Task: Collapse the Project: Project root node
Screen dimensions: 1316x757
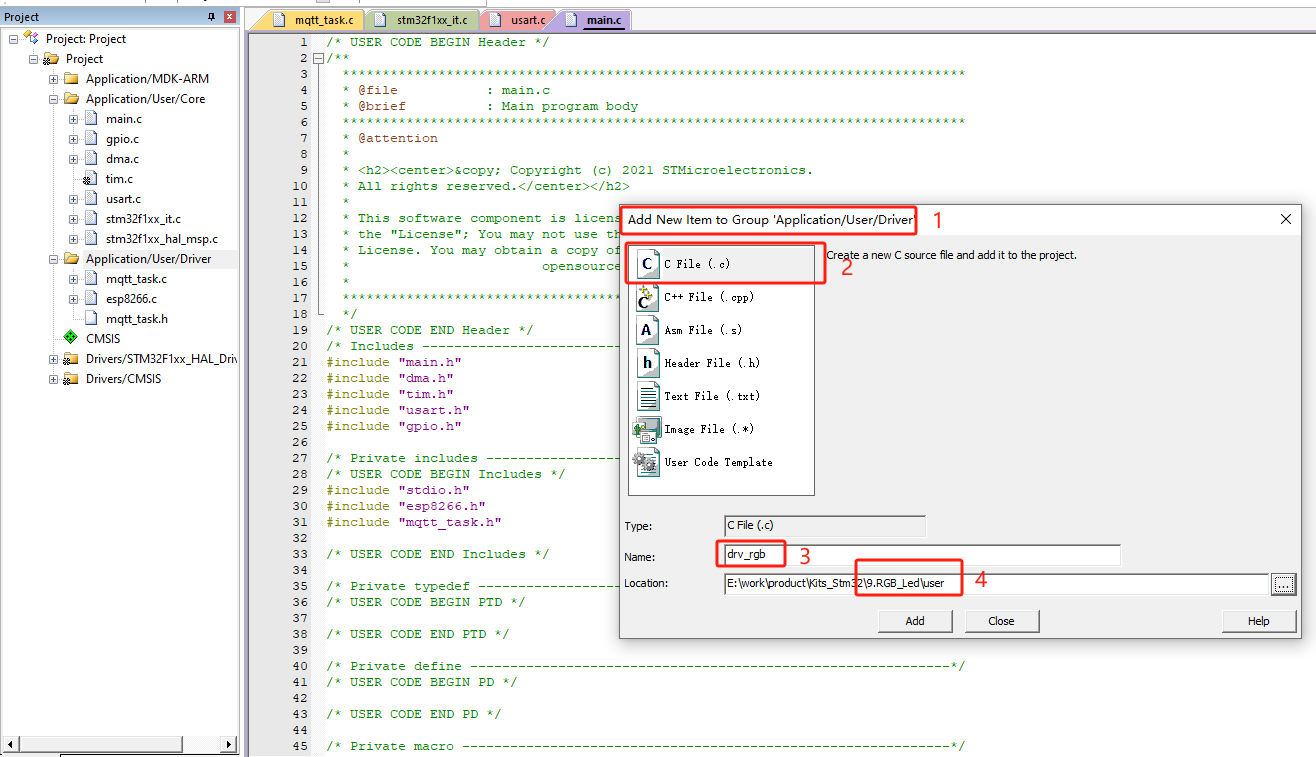Action: click(13, 39)
